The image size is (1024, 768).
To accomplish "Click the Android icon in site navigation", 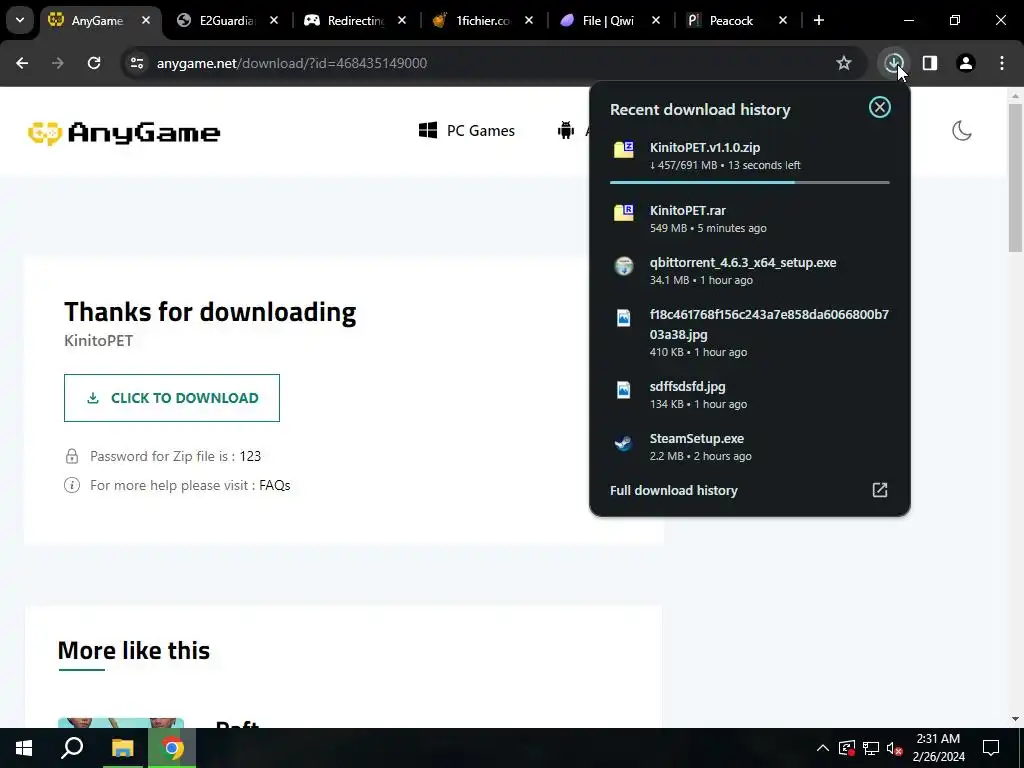I will (x=566, y=130).
